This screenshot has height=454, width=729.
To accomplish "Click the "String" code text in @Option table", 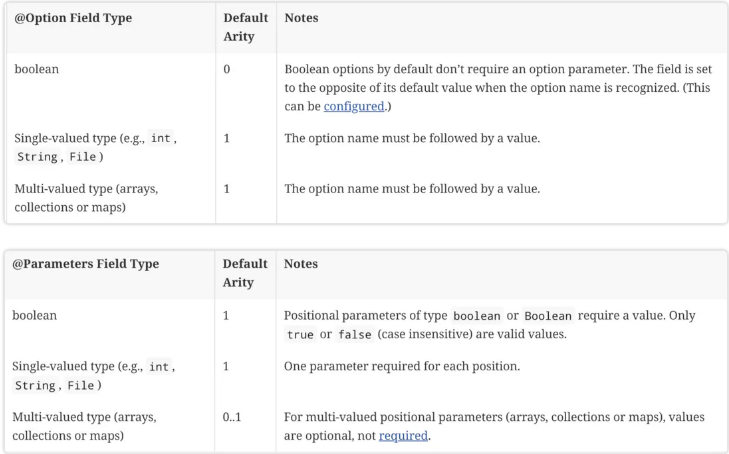I will 37,157.
